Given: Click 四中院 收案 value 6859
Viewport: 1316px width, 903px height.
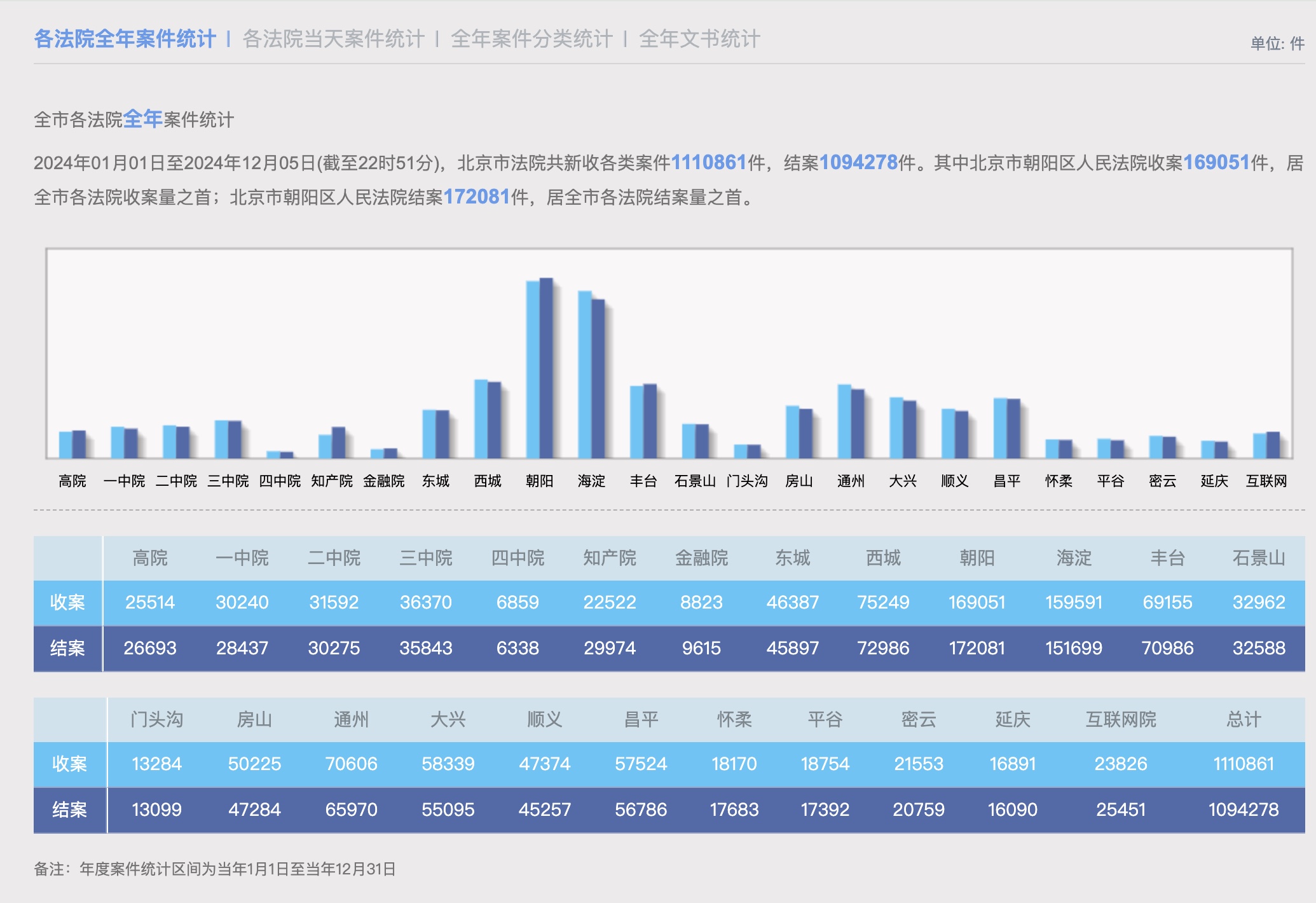Looking at the screenshot, I should click(x=517, y=602).
